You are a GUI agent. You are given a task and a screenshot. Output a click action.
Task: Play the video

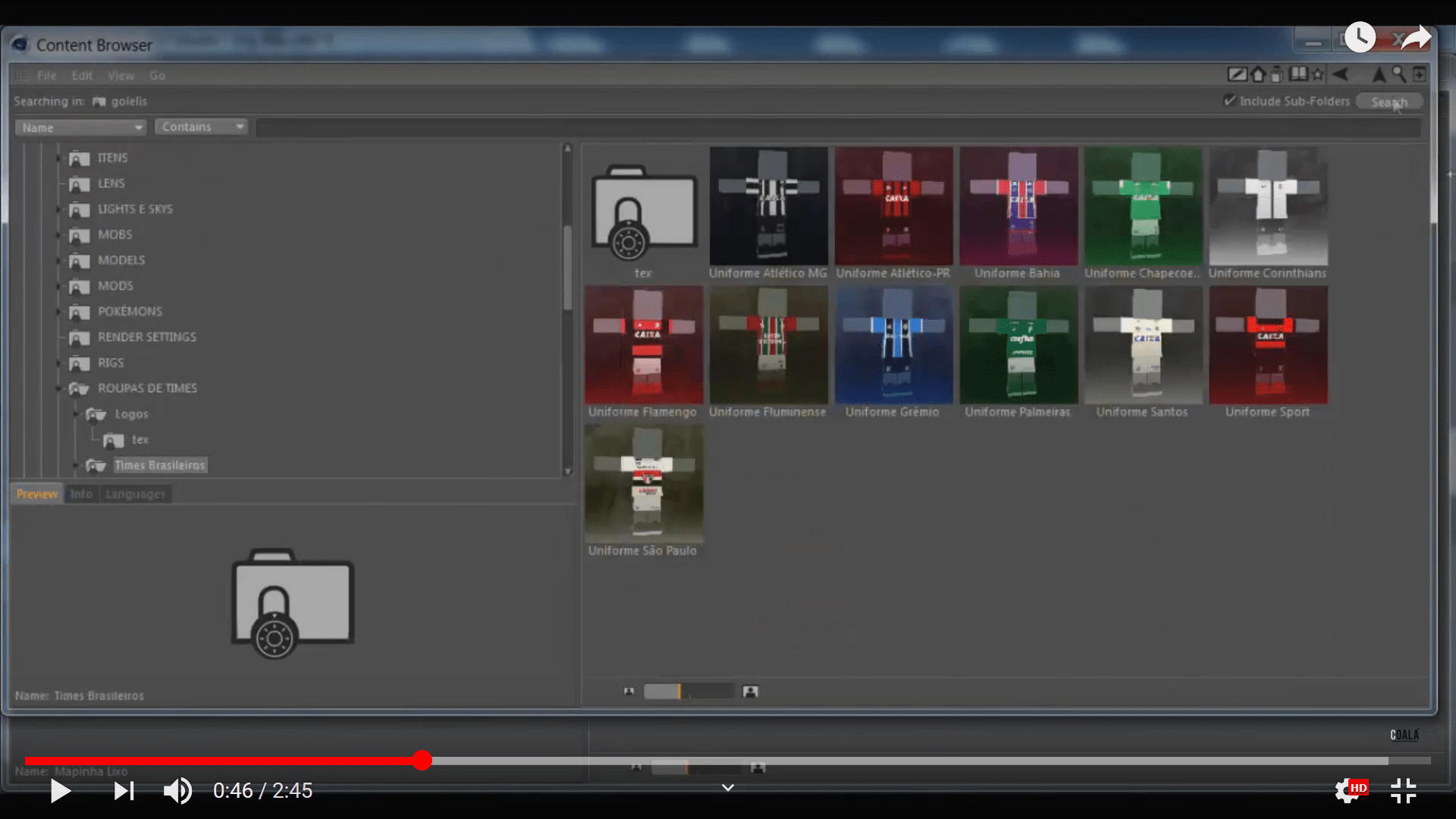click(60, 791)
